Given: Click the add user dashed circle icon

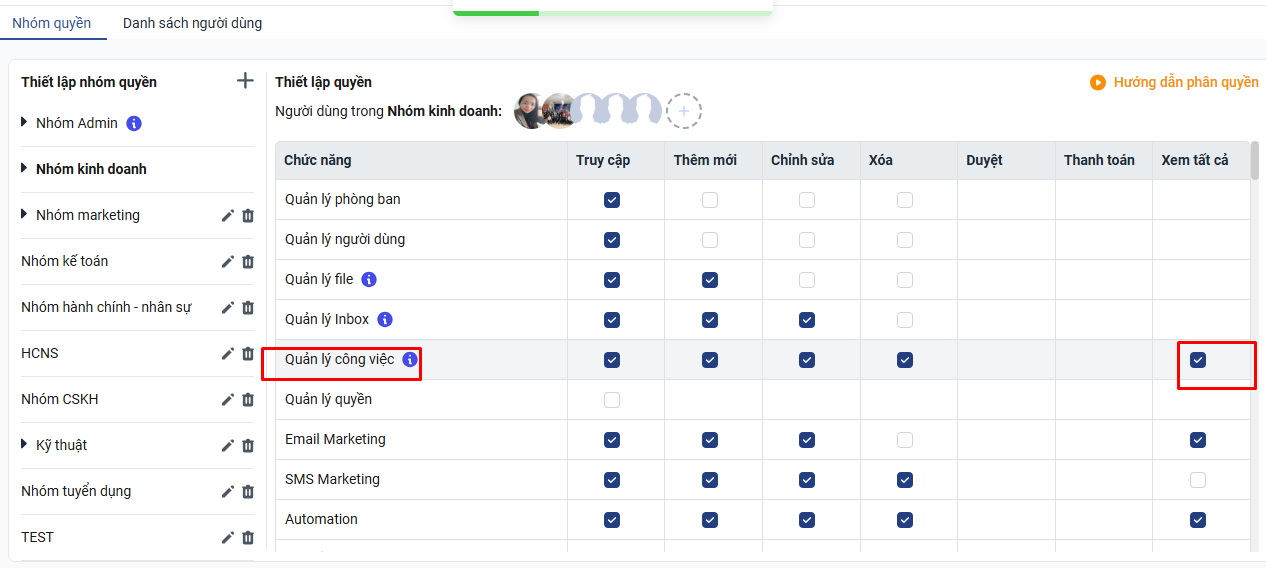Looking at the screenshot, I should click(x=684, y=111).
